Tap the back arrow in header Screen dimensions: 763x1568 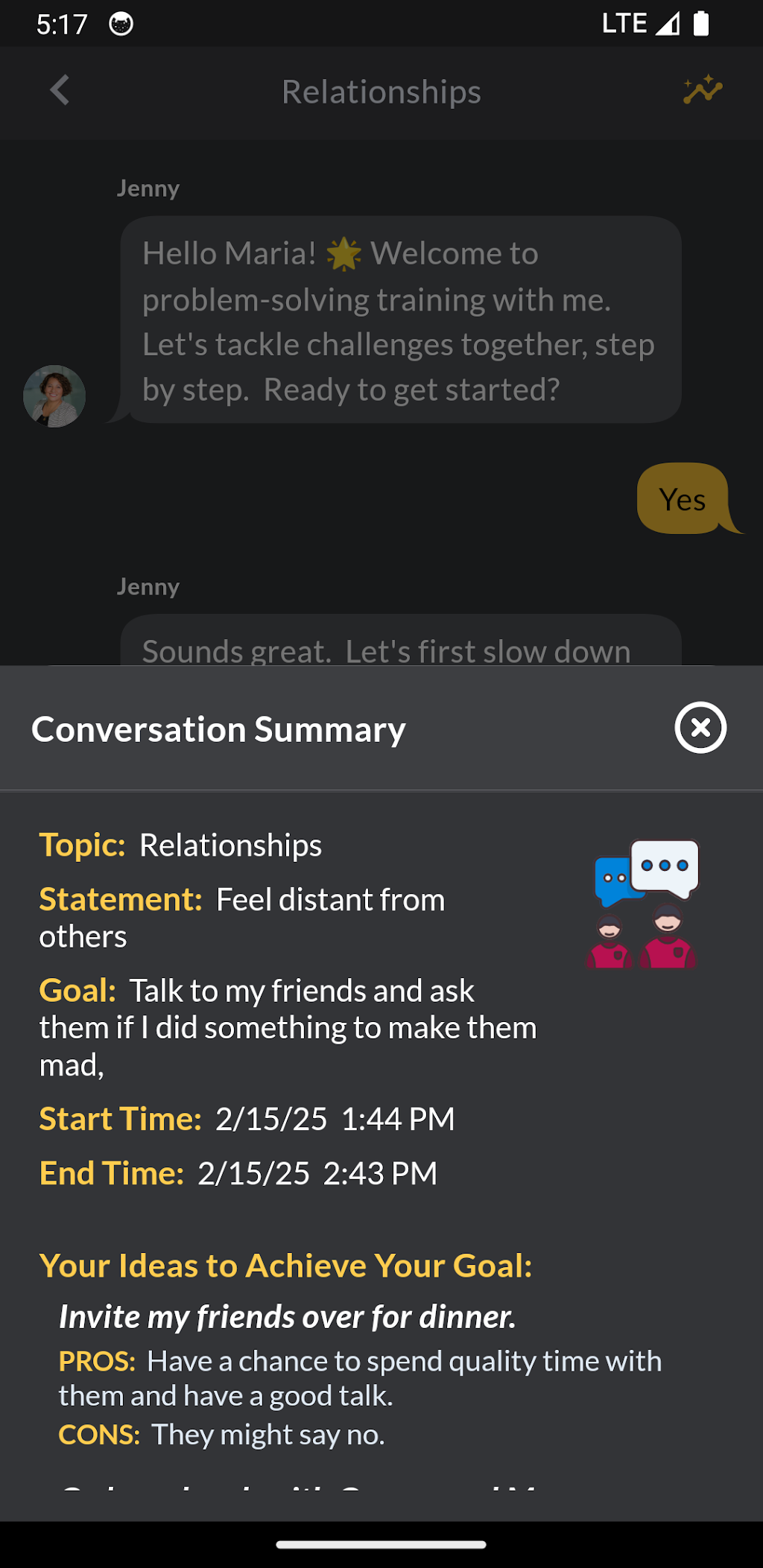pyautogui.click(x=60, y=91)
